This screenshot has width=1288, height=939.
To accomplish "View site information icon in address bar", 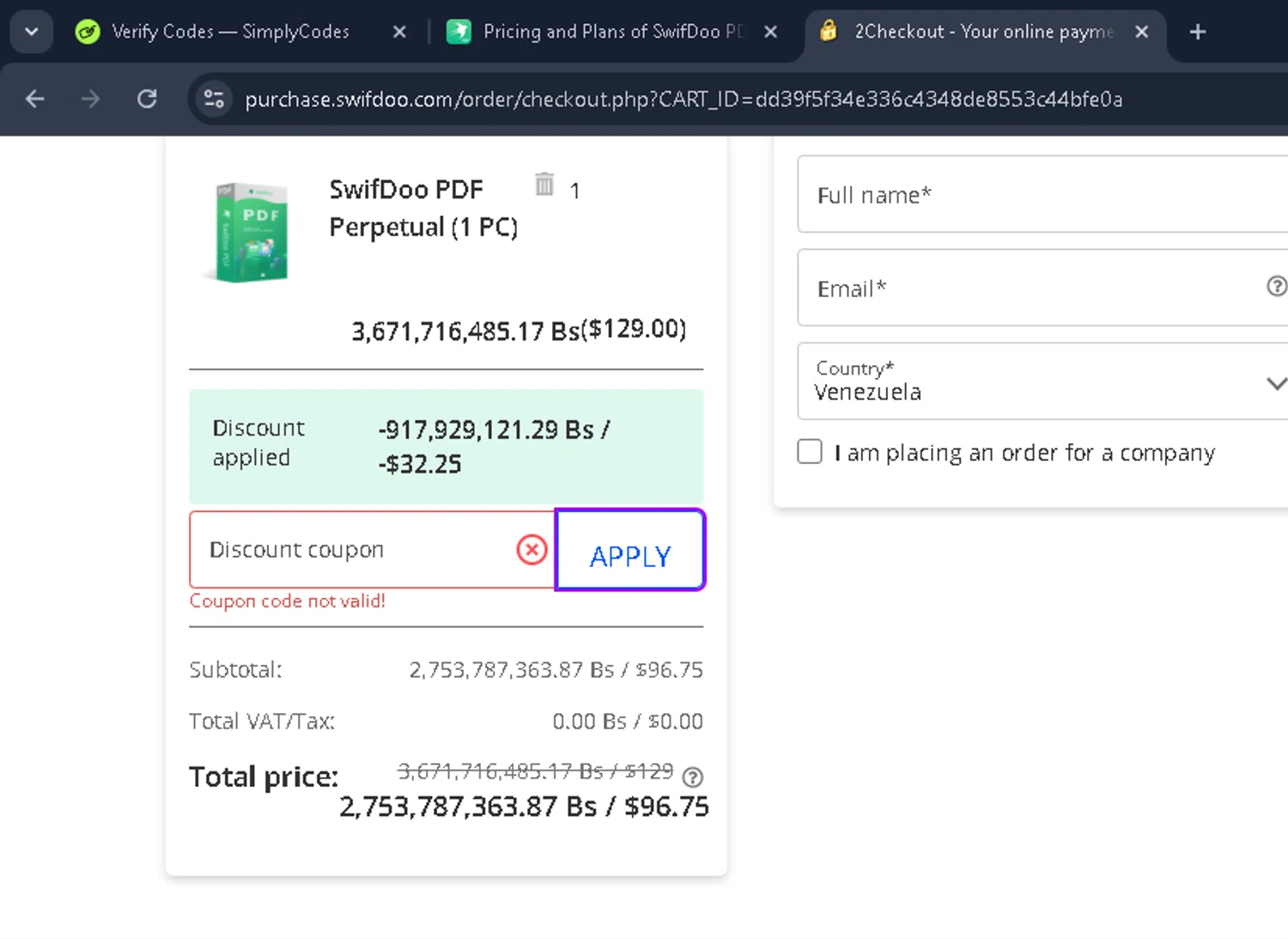I will coord(214,99).
